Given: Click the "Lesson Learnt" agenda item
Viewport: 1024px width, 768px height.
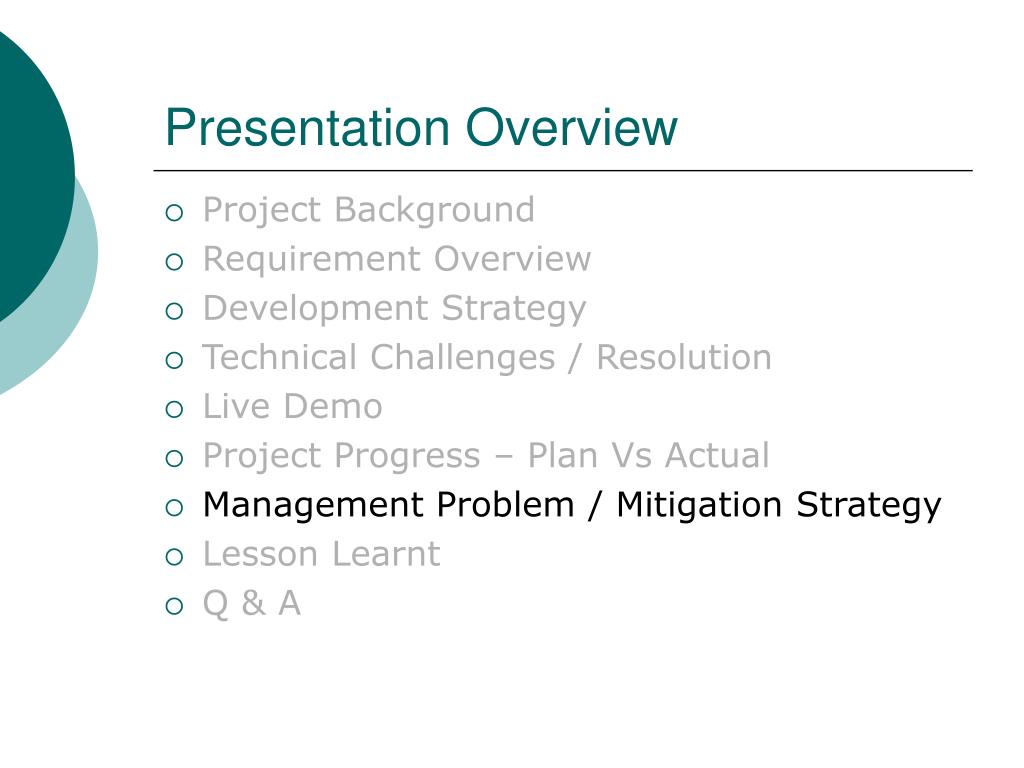Looking at the screenshot, I should point(321,553).
